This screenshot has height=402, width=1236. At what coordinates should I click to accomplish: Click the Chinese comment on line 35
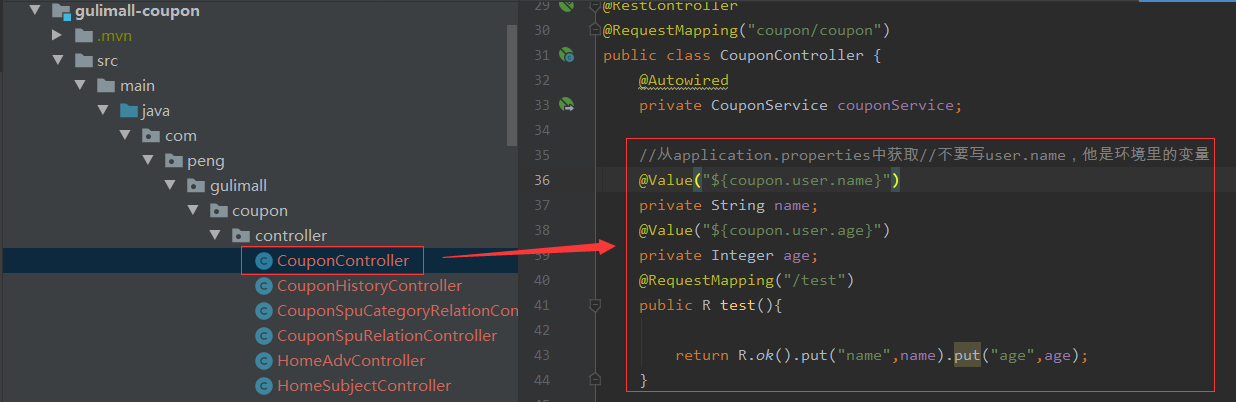point(925,155)
